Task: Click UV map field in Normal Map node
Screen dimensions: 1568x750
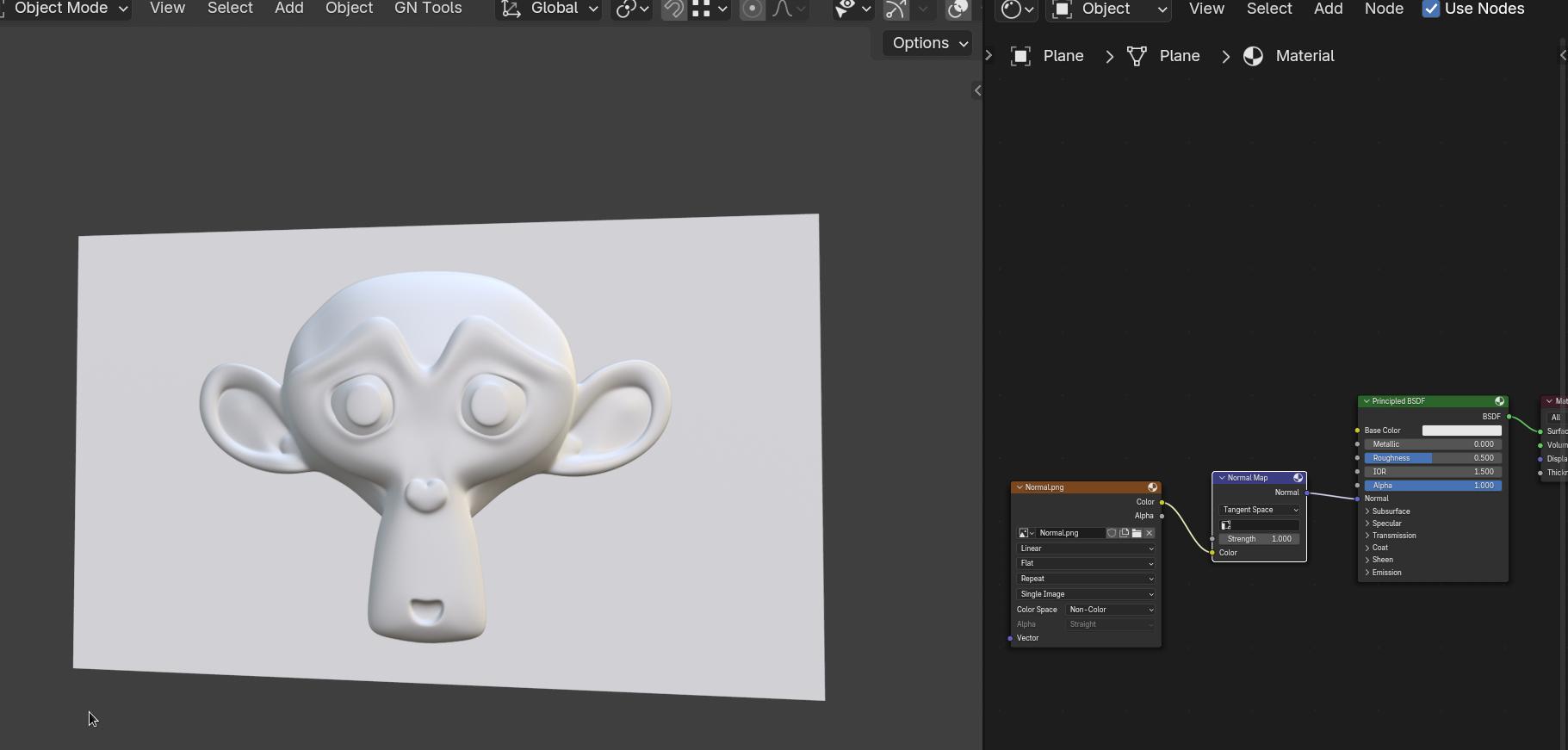Action: [1259, 525]
